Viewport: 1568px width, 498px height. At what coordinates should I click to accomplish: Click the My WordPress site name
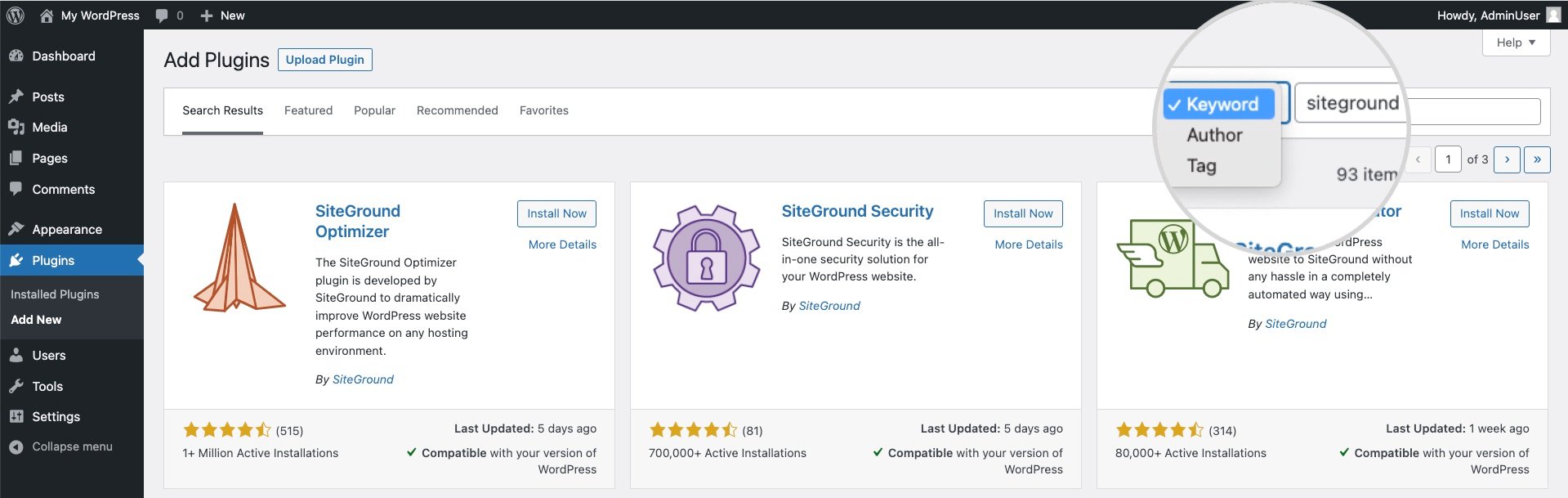coord(100,16)
